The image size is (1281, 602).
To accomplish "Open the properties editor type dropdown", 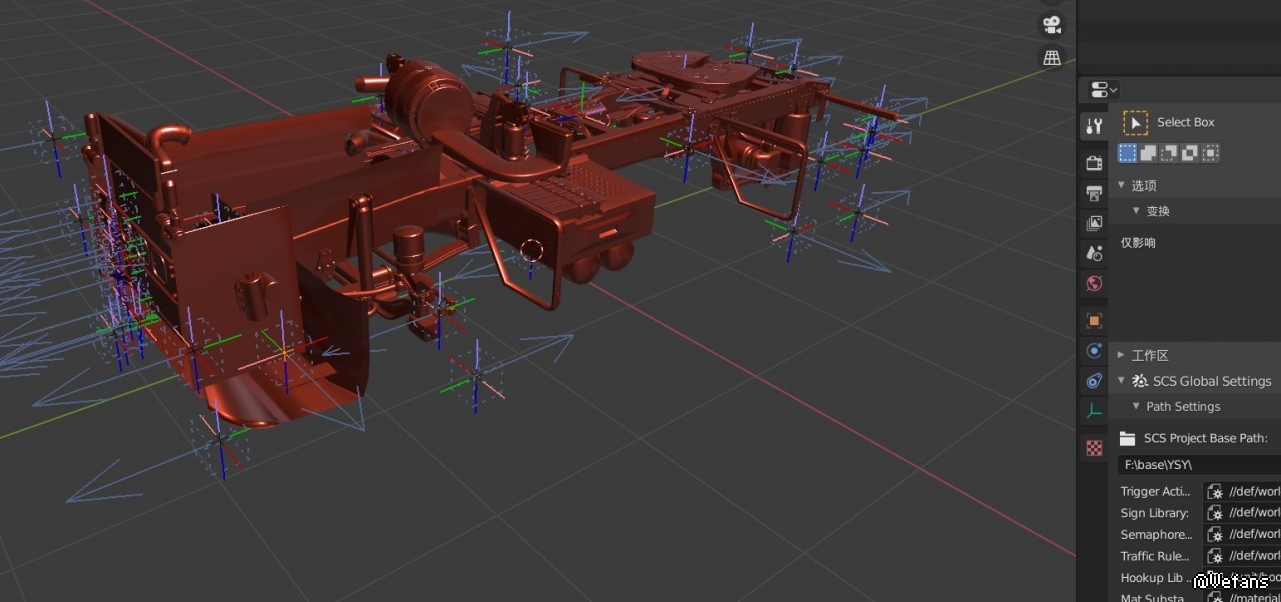I will pos(1104,89).
